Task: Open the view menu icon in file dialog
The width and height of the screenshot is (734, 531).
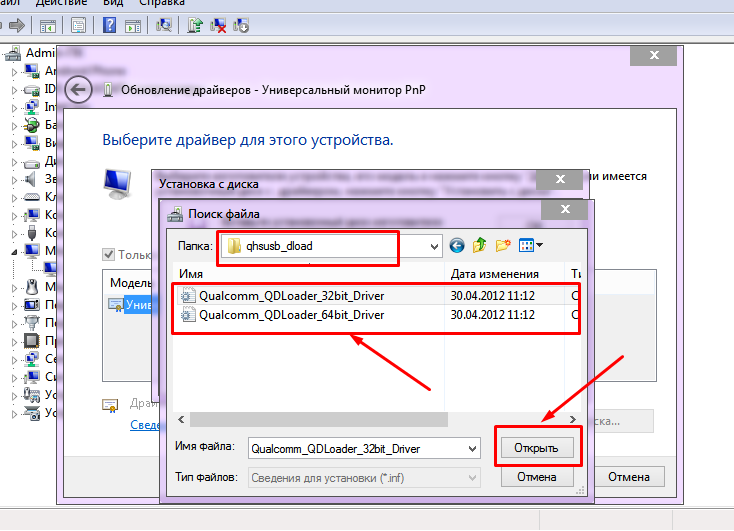Action: click(x=530, y=245)
